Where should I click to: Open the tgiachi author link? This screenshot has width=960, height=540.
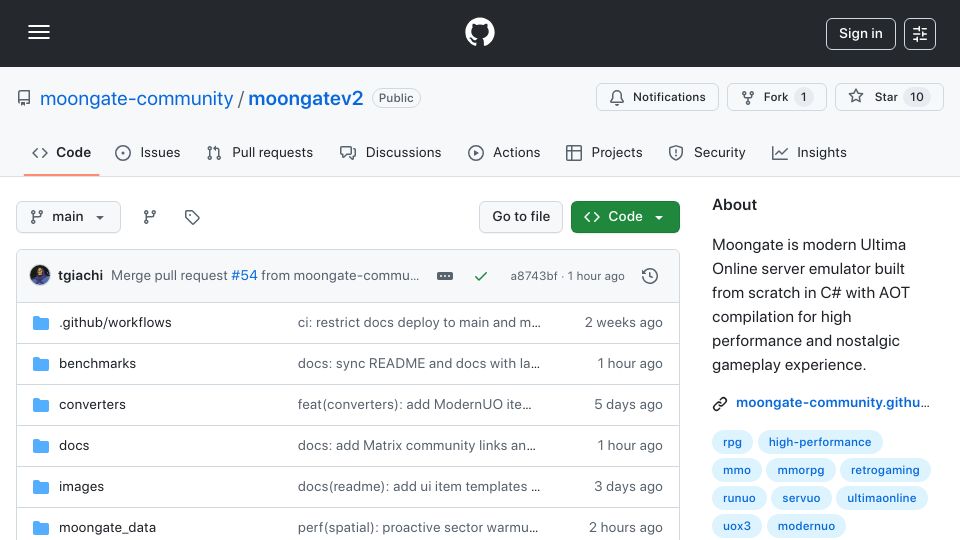(80, 276)
